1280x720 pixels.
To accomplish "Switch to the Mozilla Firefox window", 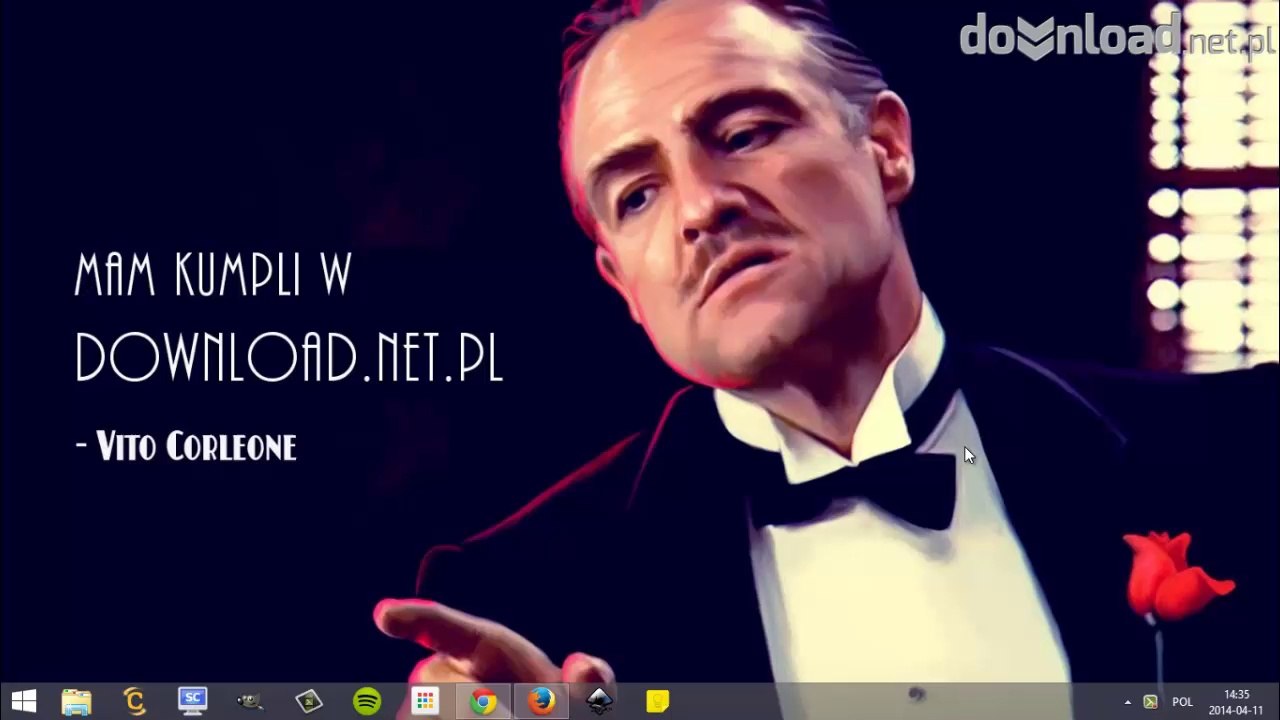I will click(541, 701).
